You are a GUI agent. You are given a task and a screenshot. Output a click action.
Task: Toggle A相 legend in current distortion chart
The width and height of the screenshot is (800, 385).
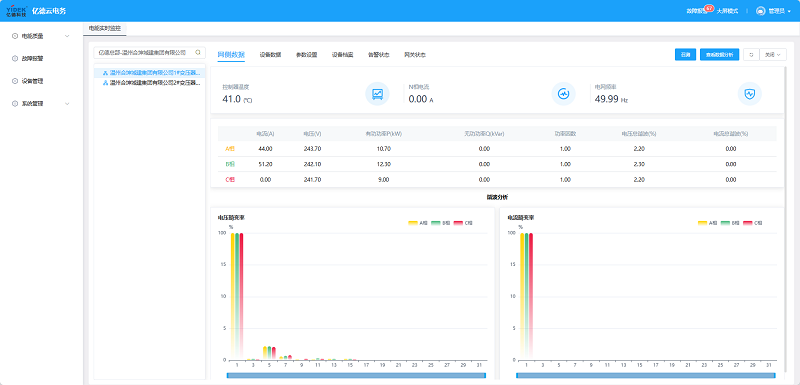tap(707, 223)
